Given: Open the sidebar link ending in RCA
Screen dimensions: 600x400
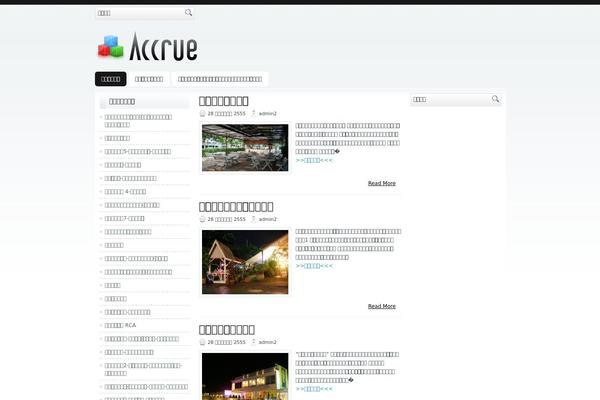Looking at the screenshot, I should (120, 325).
